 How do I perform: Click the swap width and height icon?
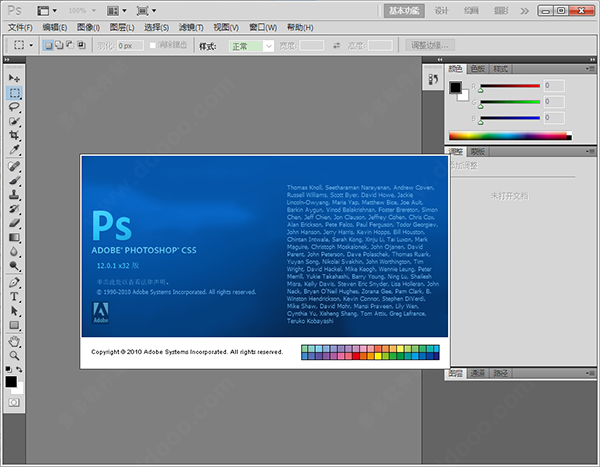(336, 46)
